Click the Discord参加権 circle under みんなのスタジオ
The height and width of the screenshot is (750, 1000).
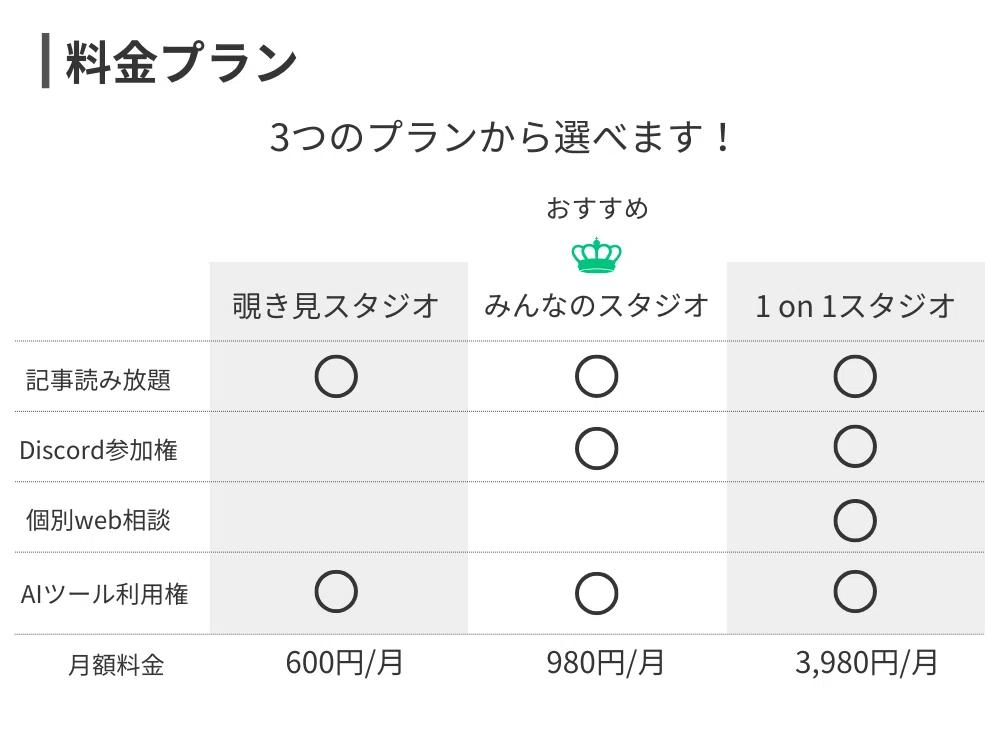596,448
